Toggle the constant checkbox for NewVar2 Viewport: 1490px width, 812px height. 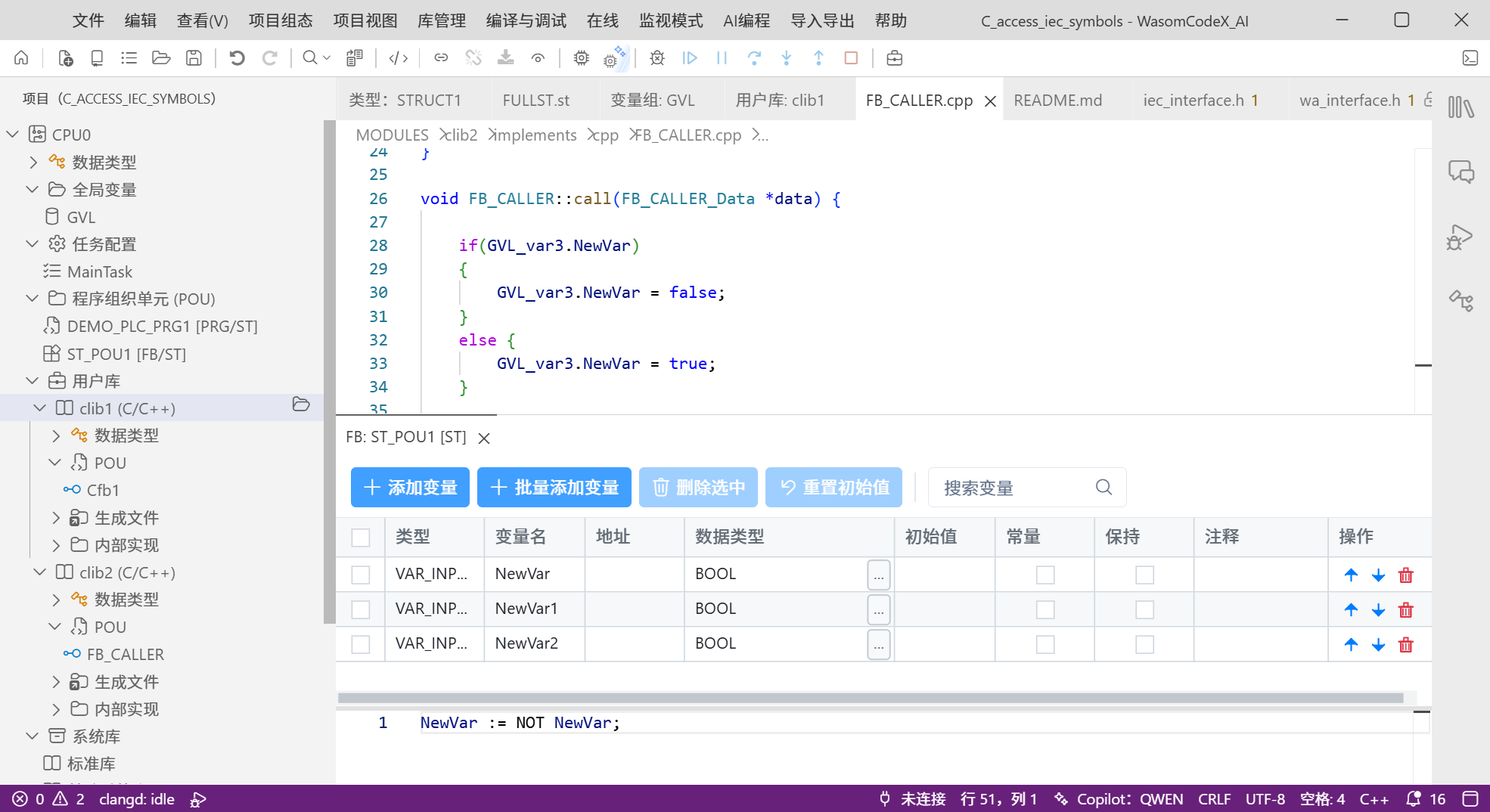point(1045,645)
